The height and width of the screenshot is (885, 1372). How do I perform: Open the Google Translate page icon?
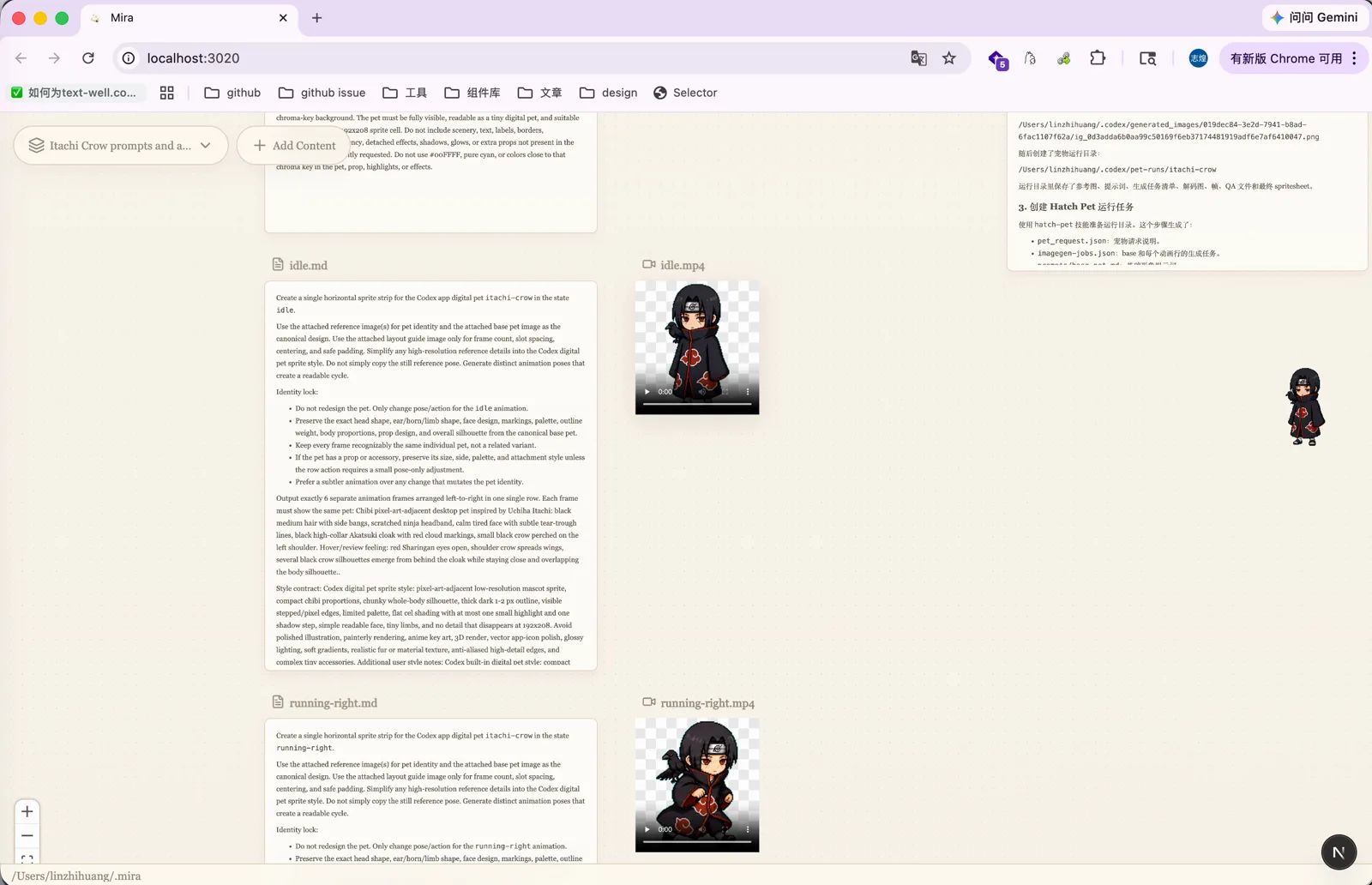918,58
